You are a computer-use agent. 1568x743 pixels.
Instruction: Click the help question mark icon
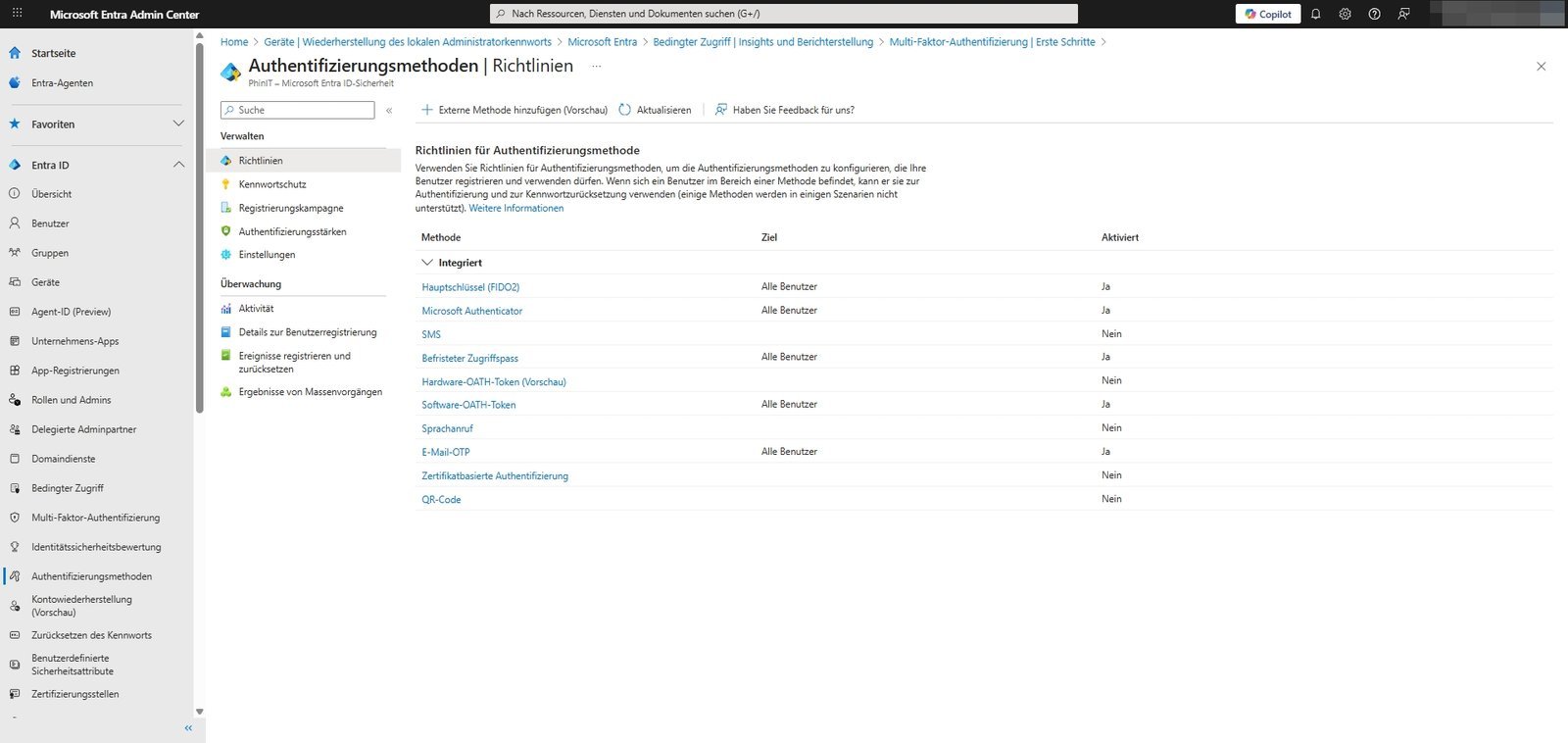click(1374, 14)
